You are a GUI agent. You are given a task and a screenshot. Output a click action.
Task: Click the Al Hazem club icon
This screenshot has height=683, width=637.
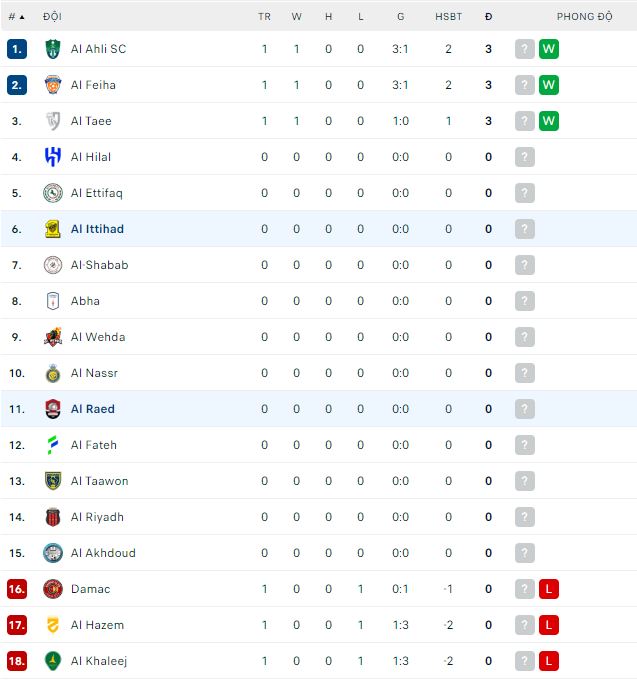pyautogui.click(x=53, y=625)
